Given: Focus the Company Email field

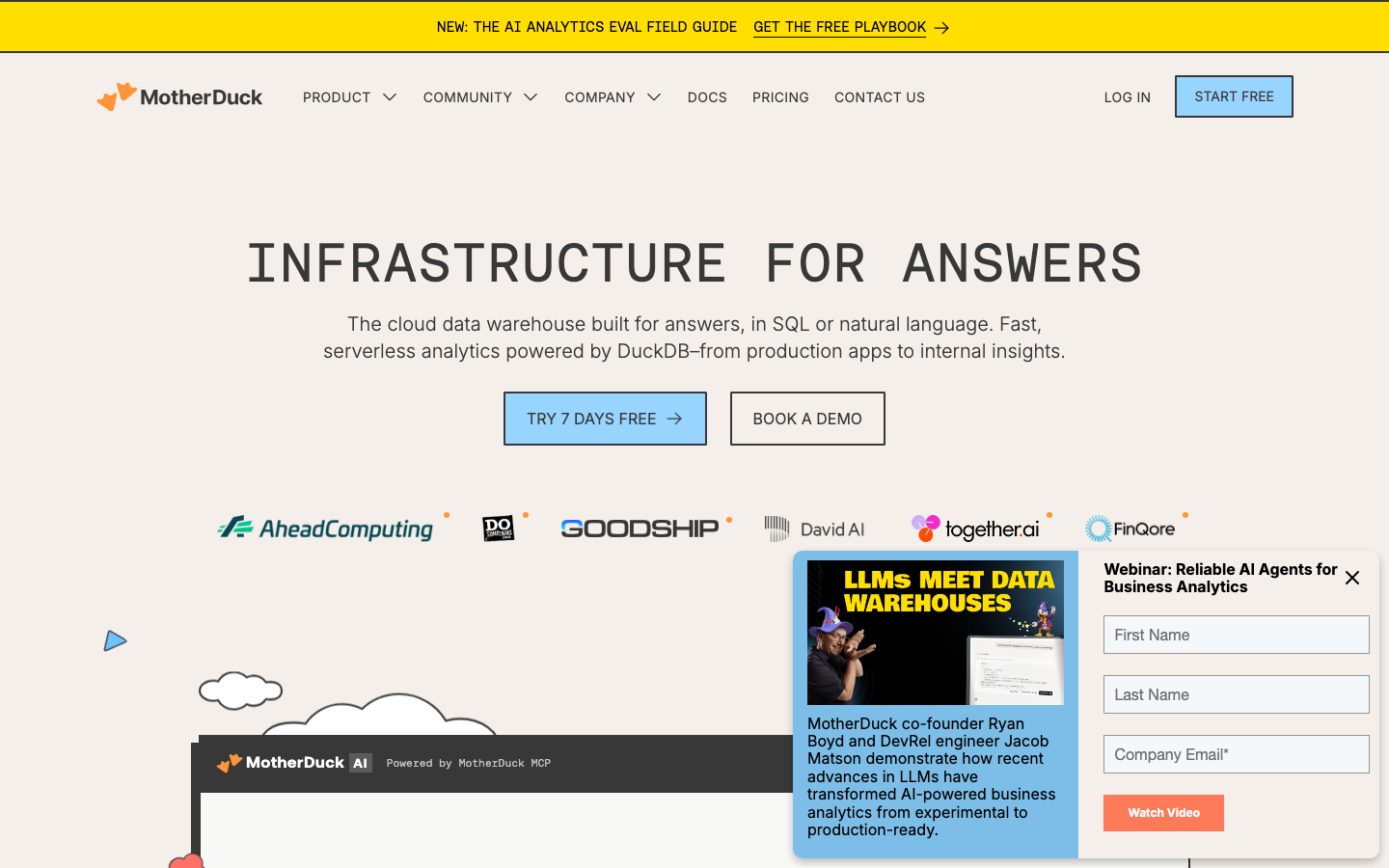Looking at the screenshot, I should click(x=1237, y=754).
